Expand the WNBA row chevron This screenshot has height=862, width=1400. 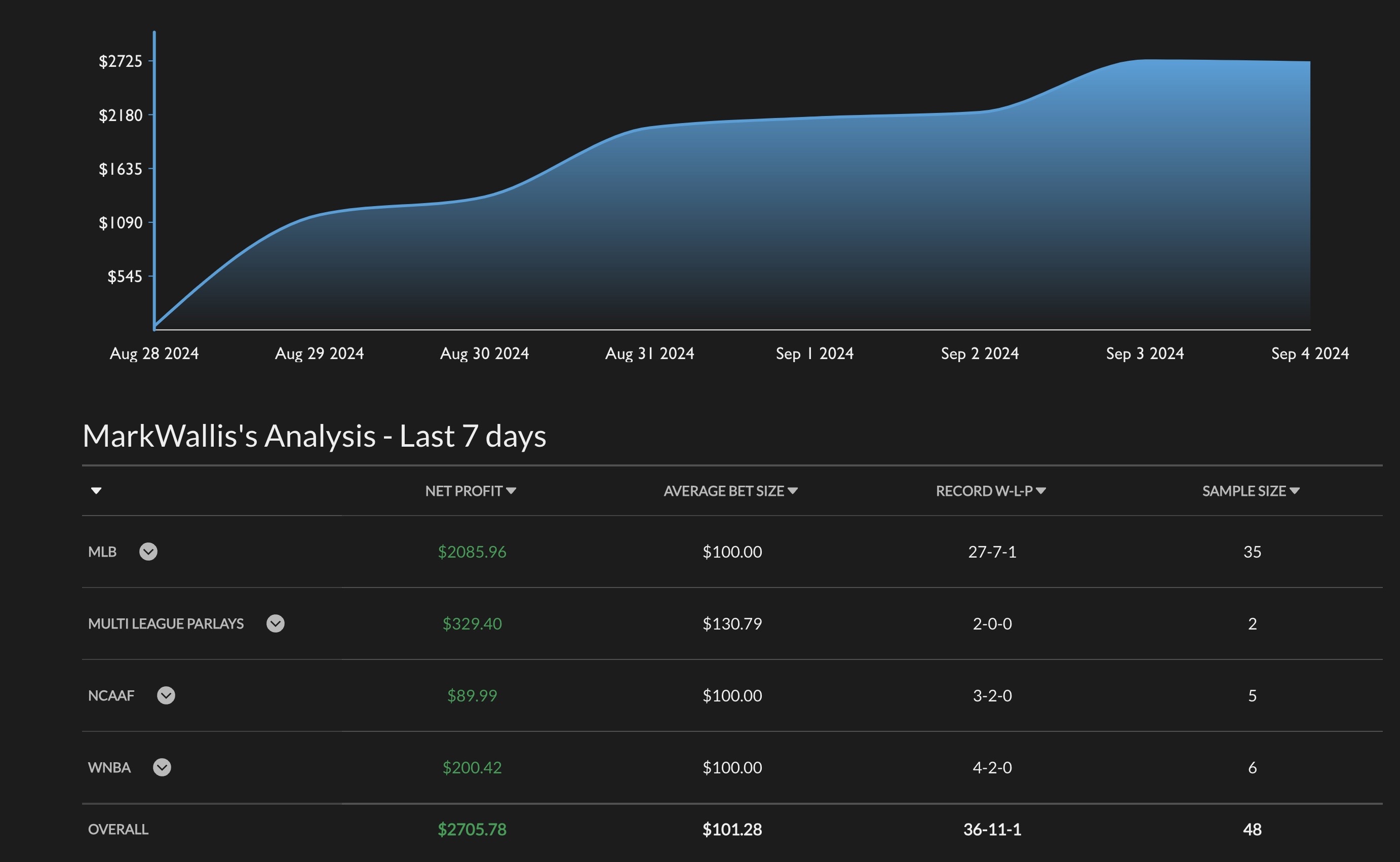162,767
